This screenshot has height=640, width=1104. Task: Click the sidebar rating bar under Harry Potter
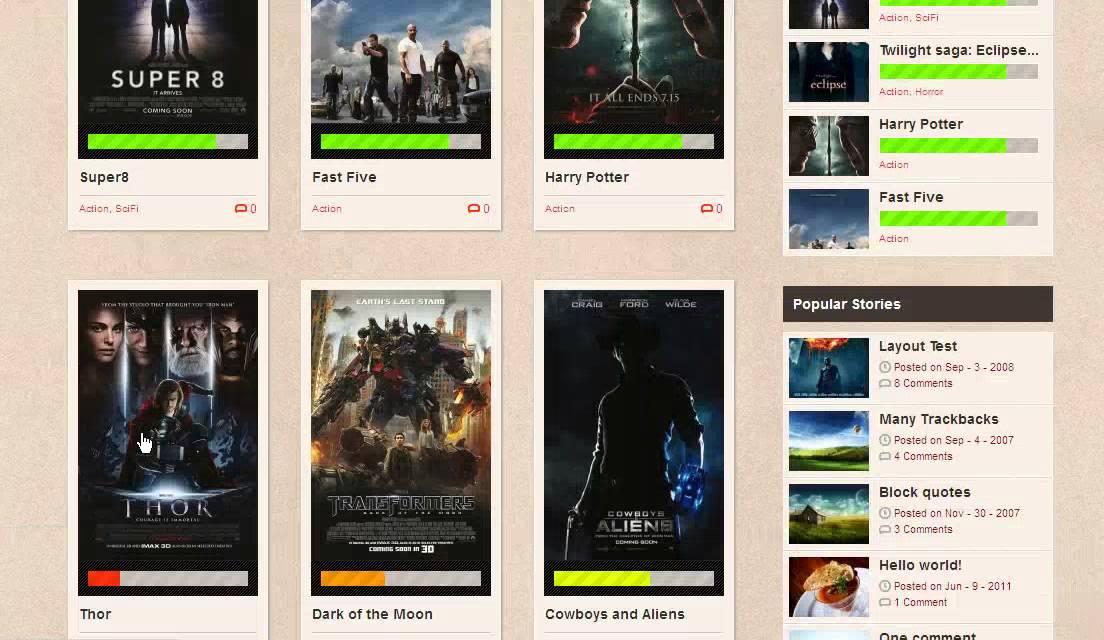958,146
